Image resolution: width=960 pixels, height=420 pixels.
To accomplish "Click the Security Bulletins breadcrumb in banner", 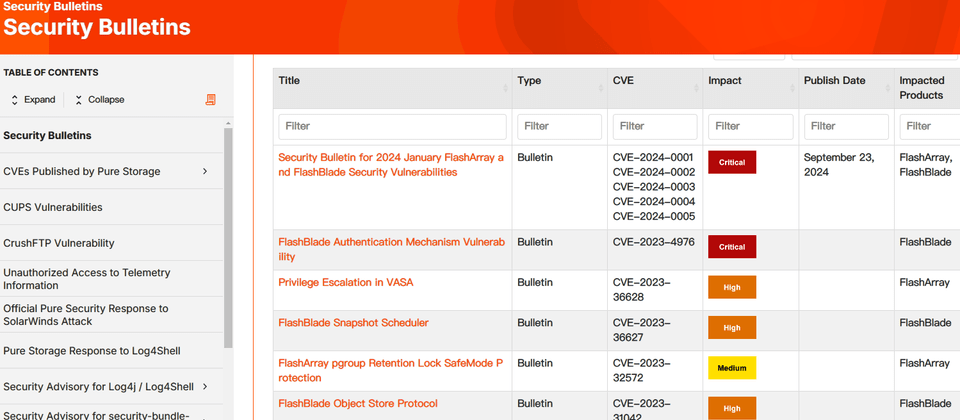I will (x=53, y=7).
